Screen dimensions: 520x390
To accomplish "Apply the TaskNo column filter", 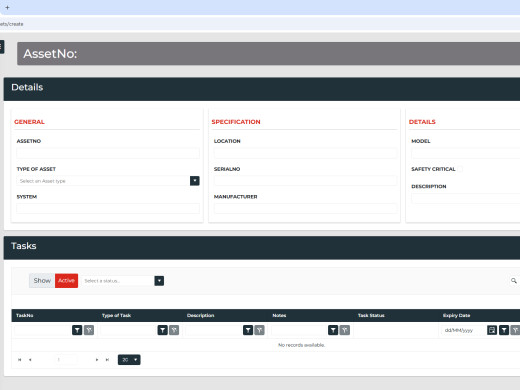I will click(77, 330).
